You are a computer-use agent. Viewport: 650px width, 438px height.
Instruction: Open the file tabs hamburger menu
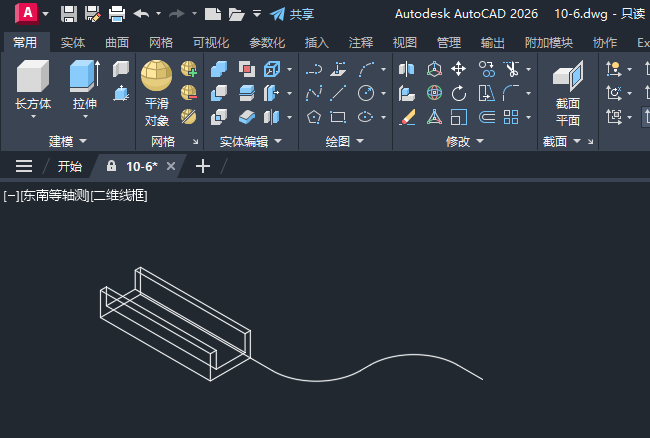(x=24, y=166)
